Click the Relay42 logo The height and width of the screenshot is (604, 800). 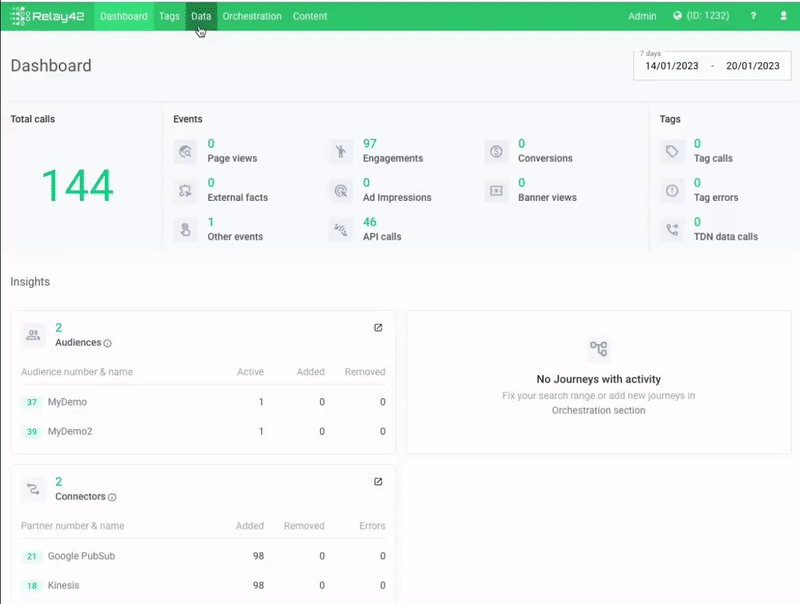(x=47, y=16)
